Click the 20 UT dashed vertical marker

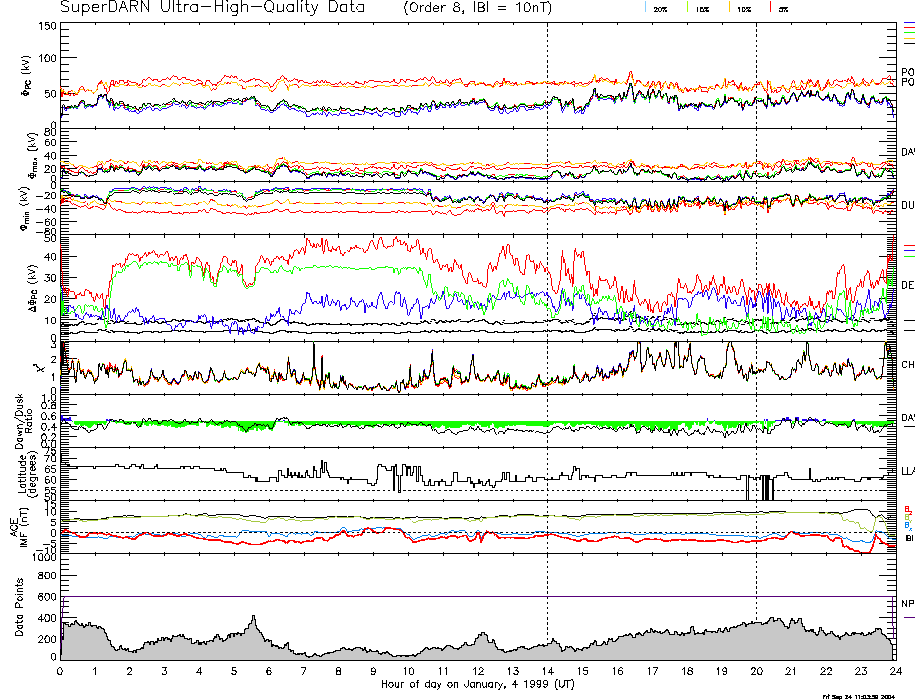point(756,300)
